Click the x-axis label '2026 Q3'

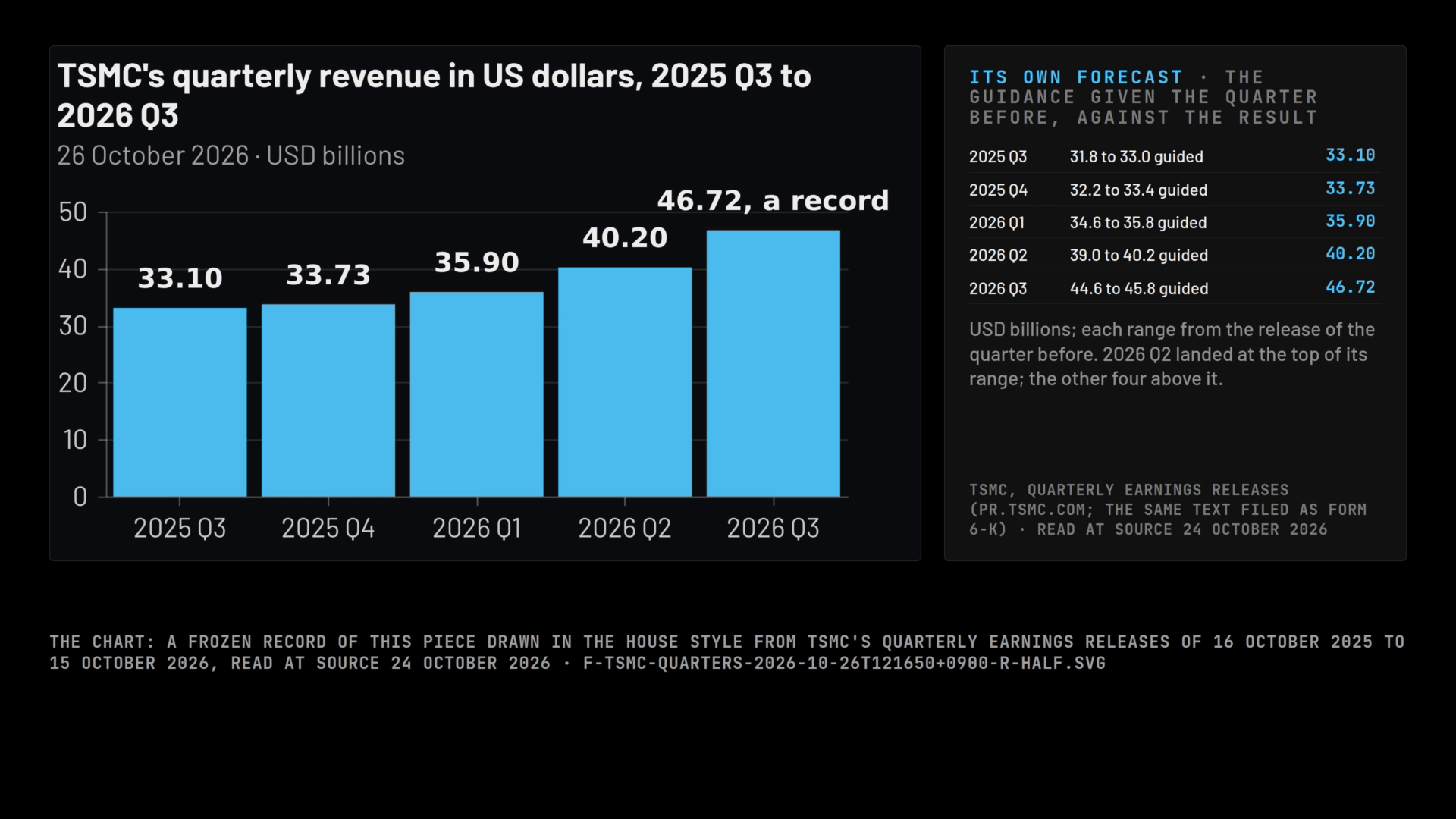point(773,528)
